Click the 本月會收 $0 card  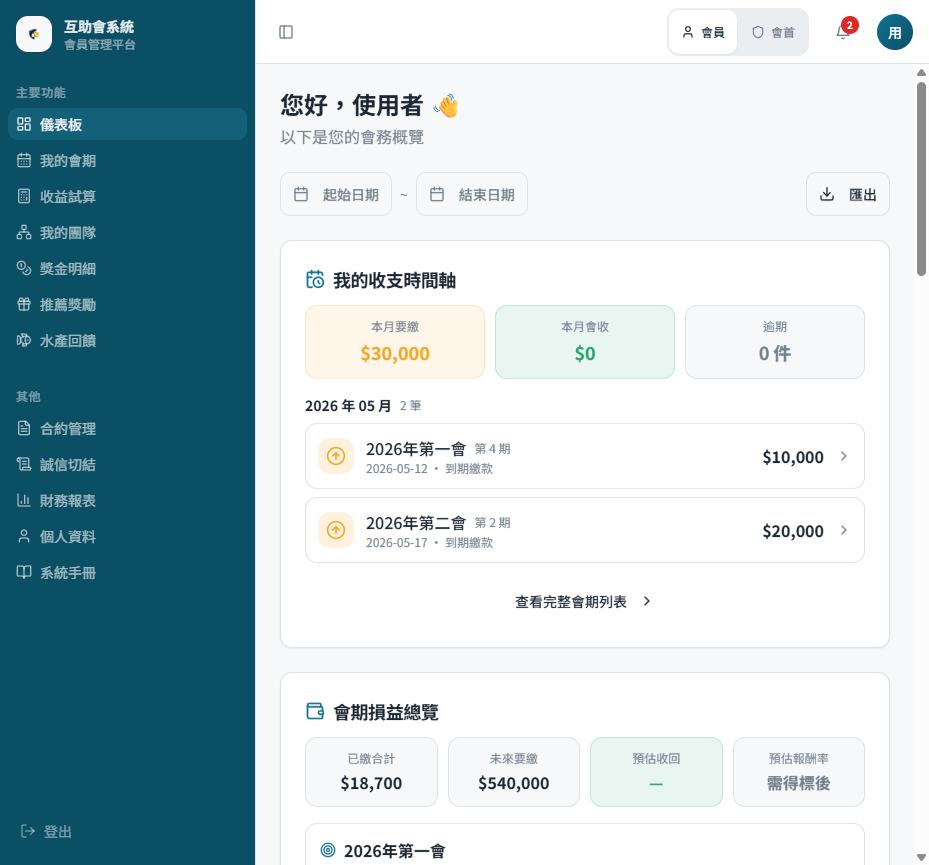(x=585, y=342)
